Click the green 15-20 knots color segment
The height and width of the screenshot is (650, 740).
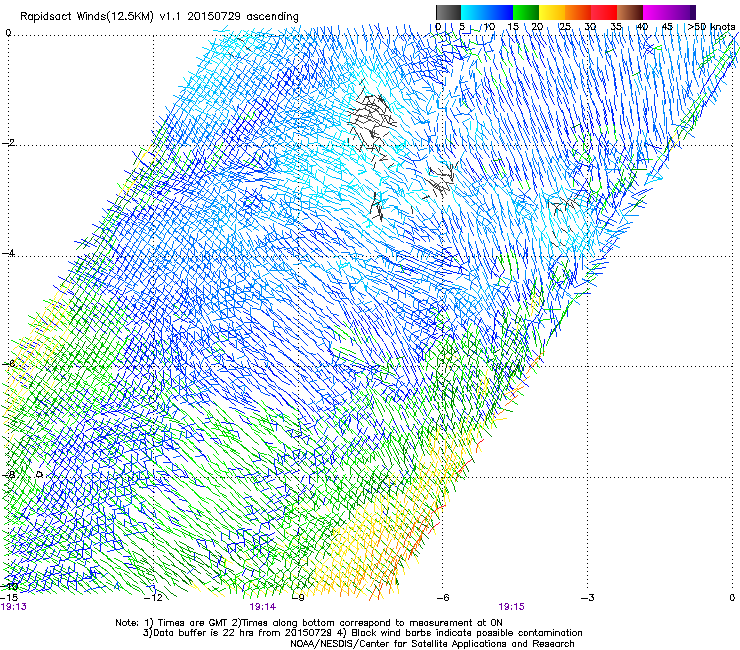pos(526,12)
